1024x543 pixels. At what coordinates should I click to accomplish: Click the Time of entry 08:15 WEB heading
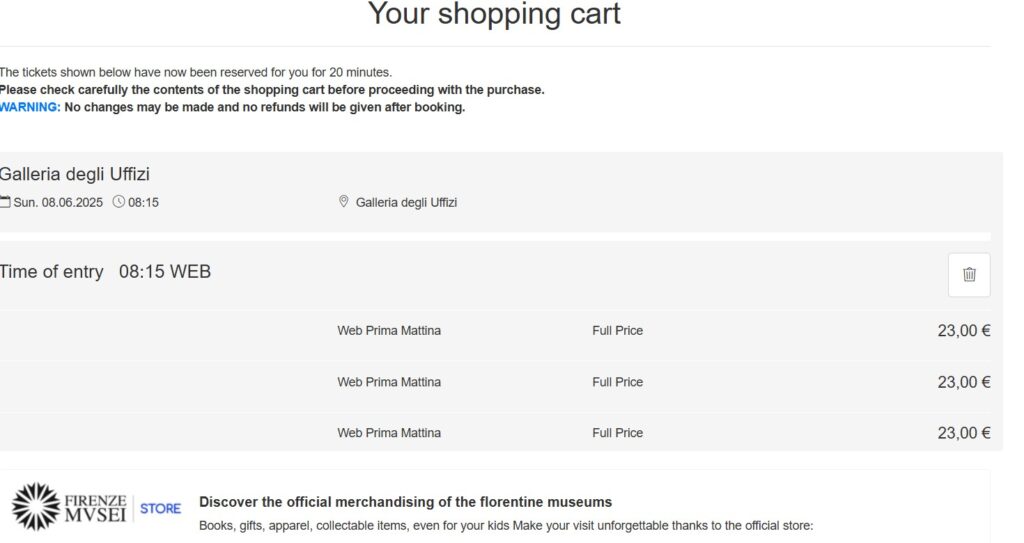click(105, 272)
